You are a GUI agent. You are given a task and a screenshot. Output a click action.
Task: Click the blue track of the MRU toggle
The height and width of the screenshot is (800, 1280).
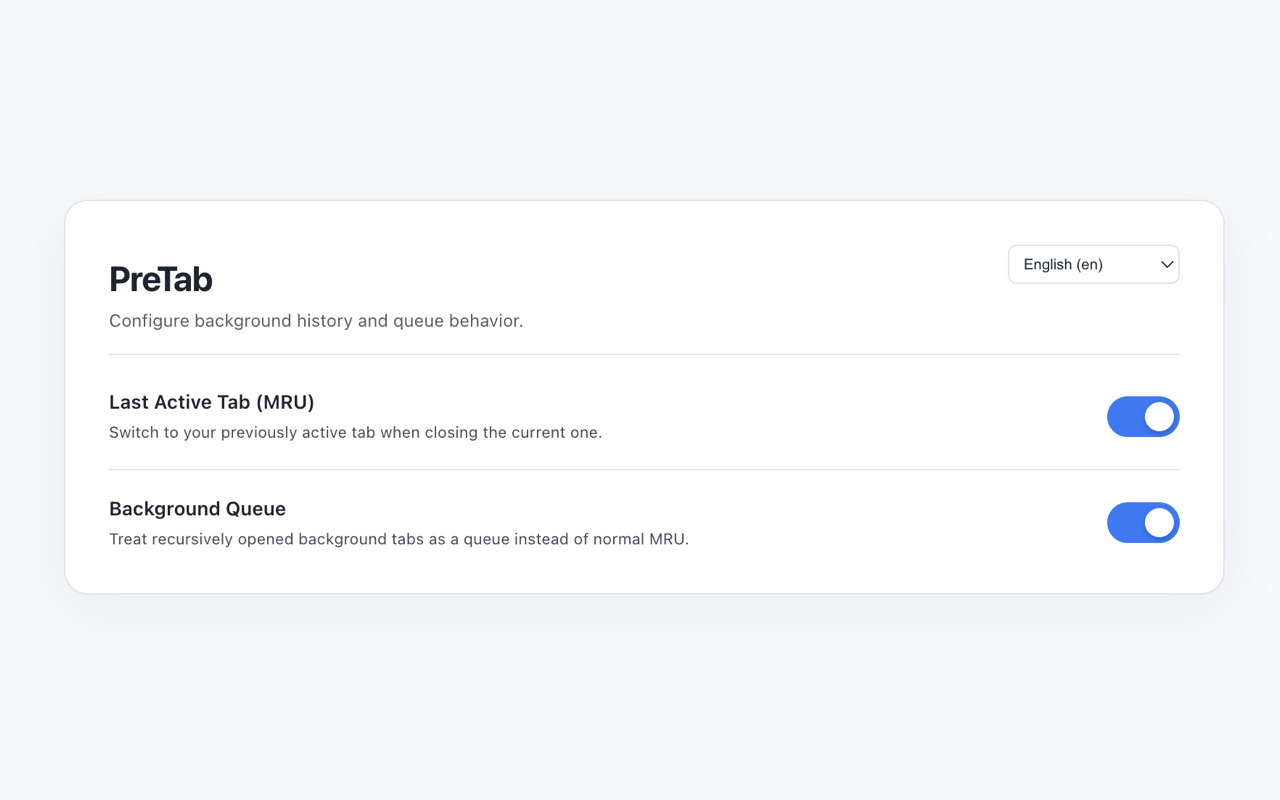tap(1123, 417)
